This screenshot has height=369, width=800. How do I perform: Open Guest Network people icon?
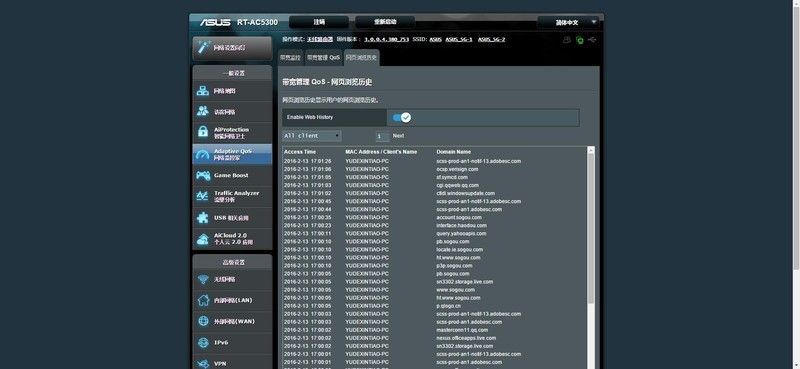pyautogui.click(x=203, y=111)
